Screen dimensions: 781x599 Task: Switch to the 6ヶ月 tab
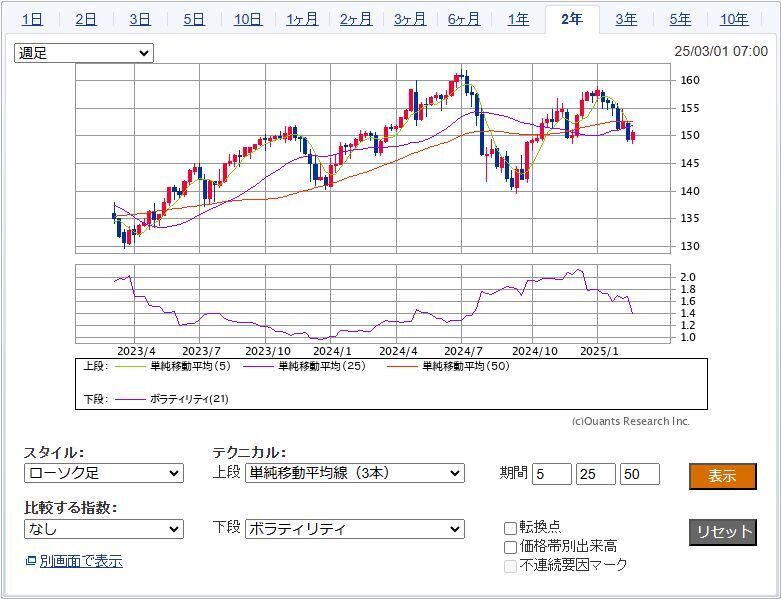tap(464, 19)
